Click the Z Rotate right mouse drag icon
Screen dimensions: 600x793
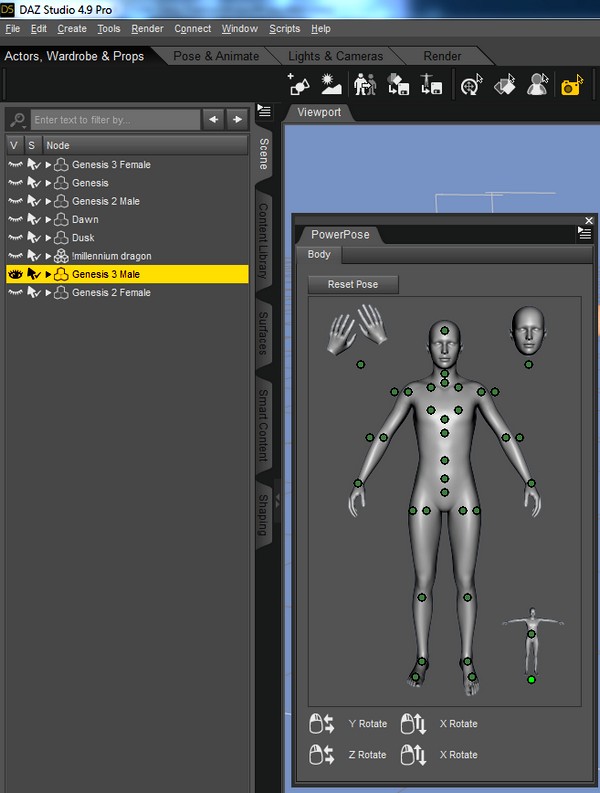(322, 755)
